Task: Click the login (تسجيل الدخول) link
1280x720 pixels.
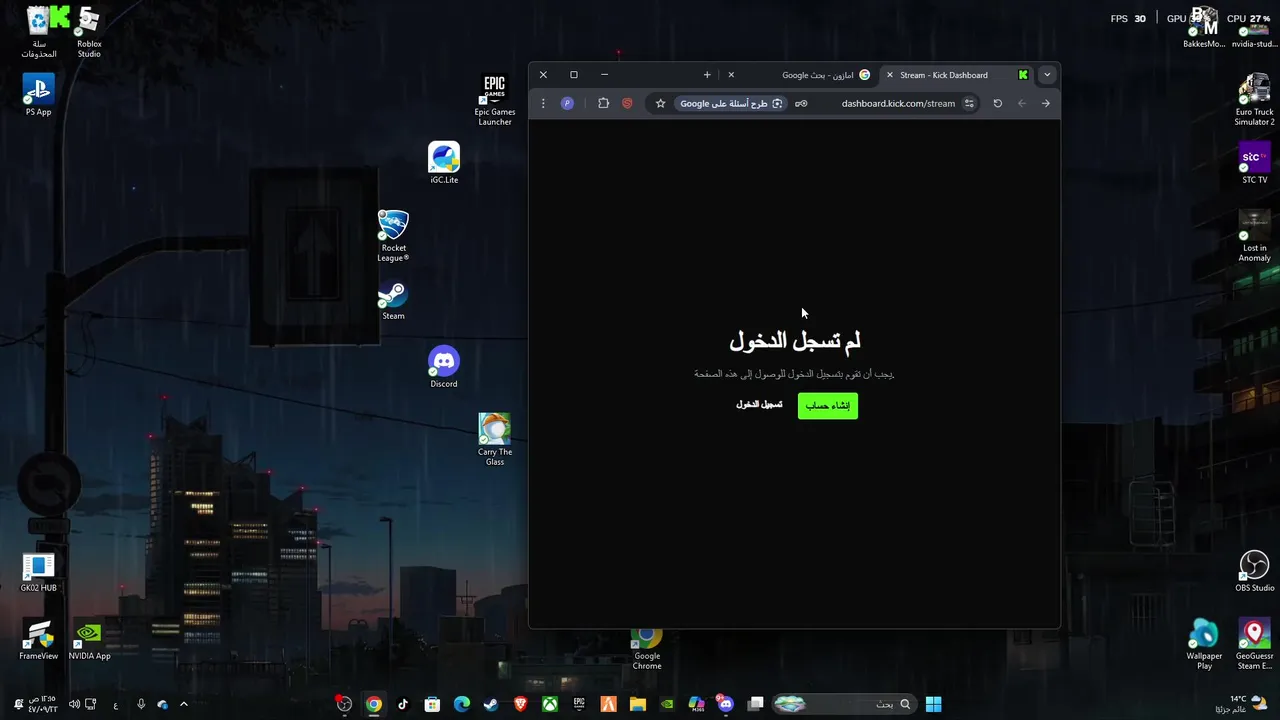Action: coord(759,404)
